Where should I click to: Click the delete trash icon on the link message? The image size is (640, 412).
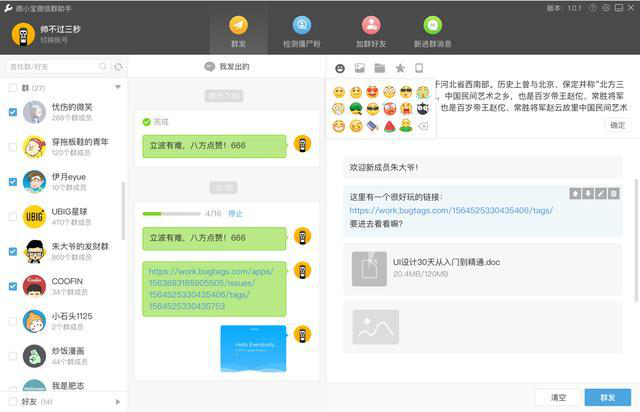point(614,193)
